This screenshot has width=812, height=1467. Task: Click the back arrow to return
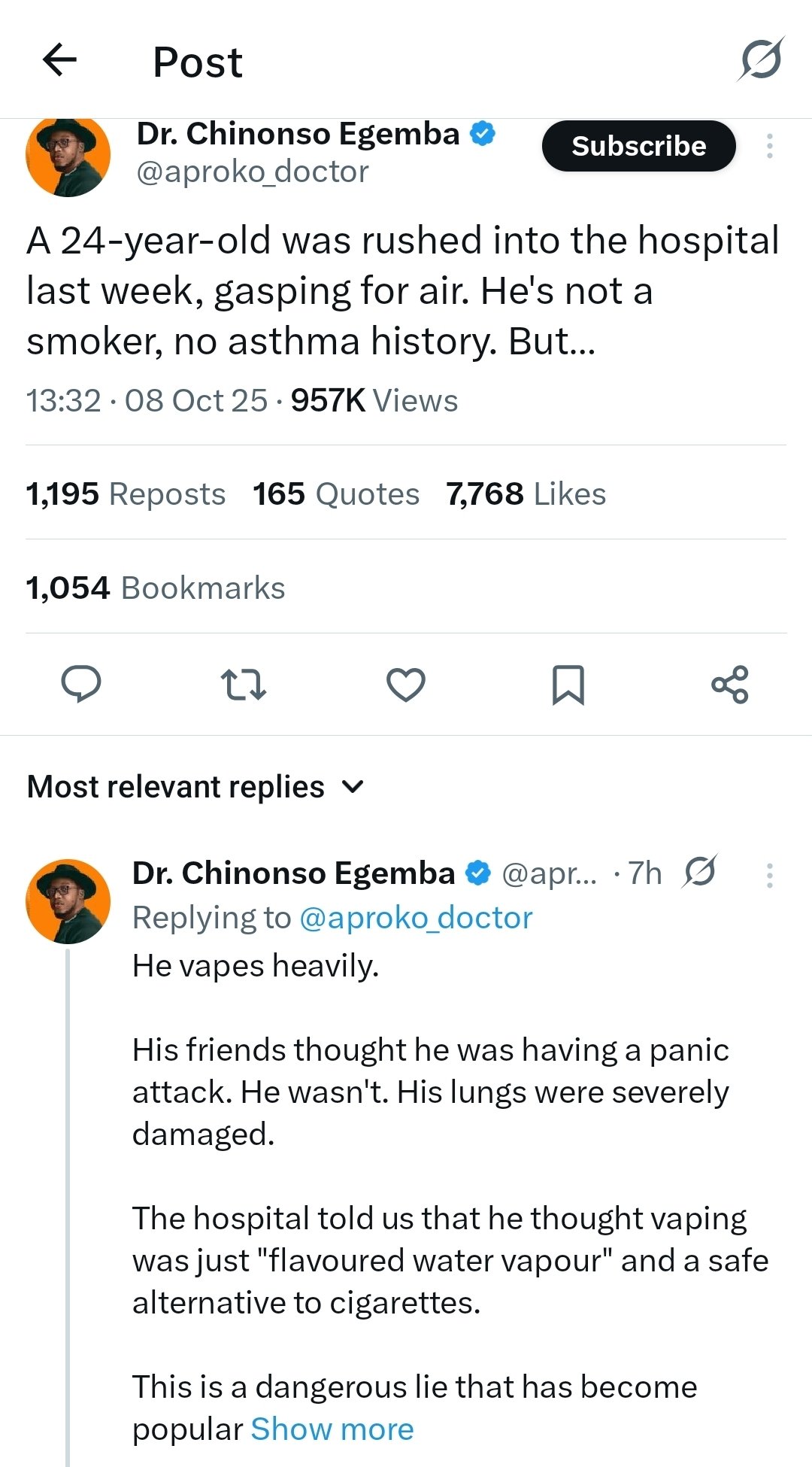pyautogui.click(x=60, y=60)
